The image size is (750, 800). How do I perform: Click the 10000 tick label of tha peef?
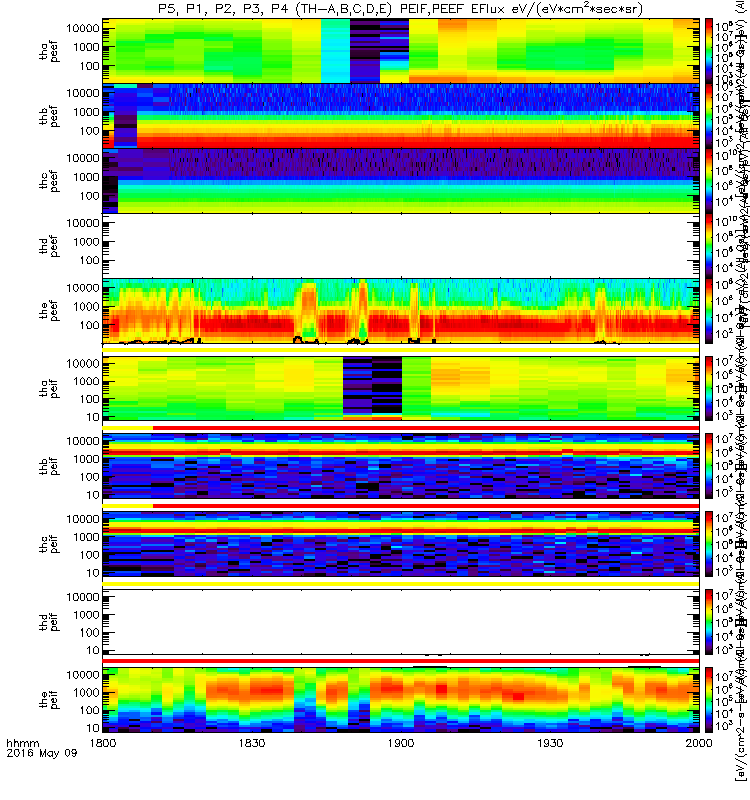pos(83,29)
